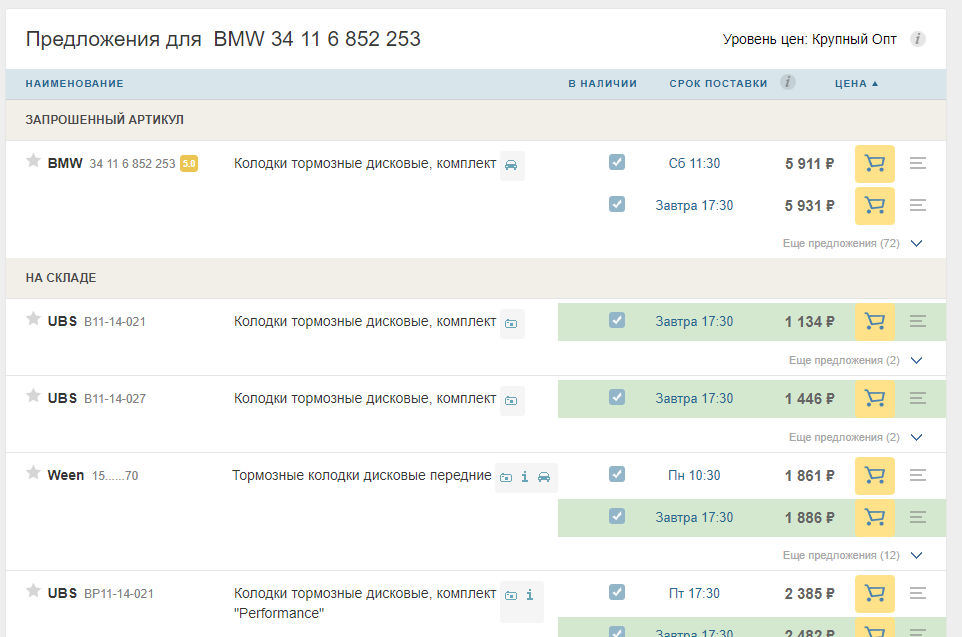The image size is (962, 637).
Task: Click the price level info icon
Action: click(917, 39)
